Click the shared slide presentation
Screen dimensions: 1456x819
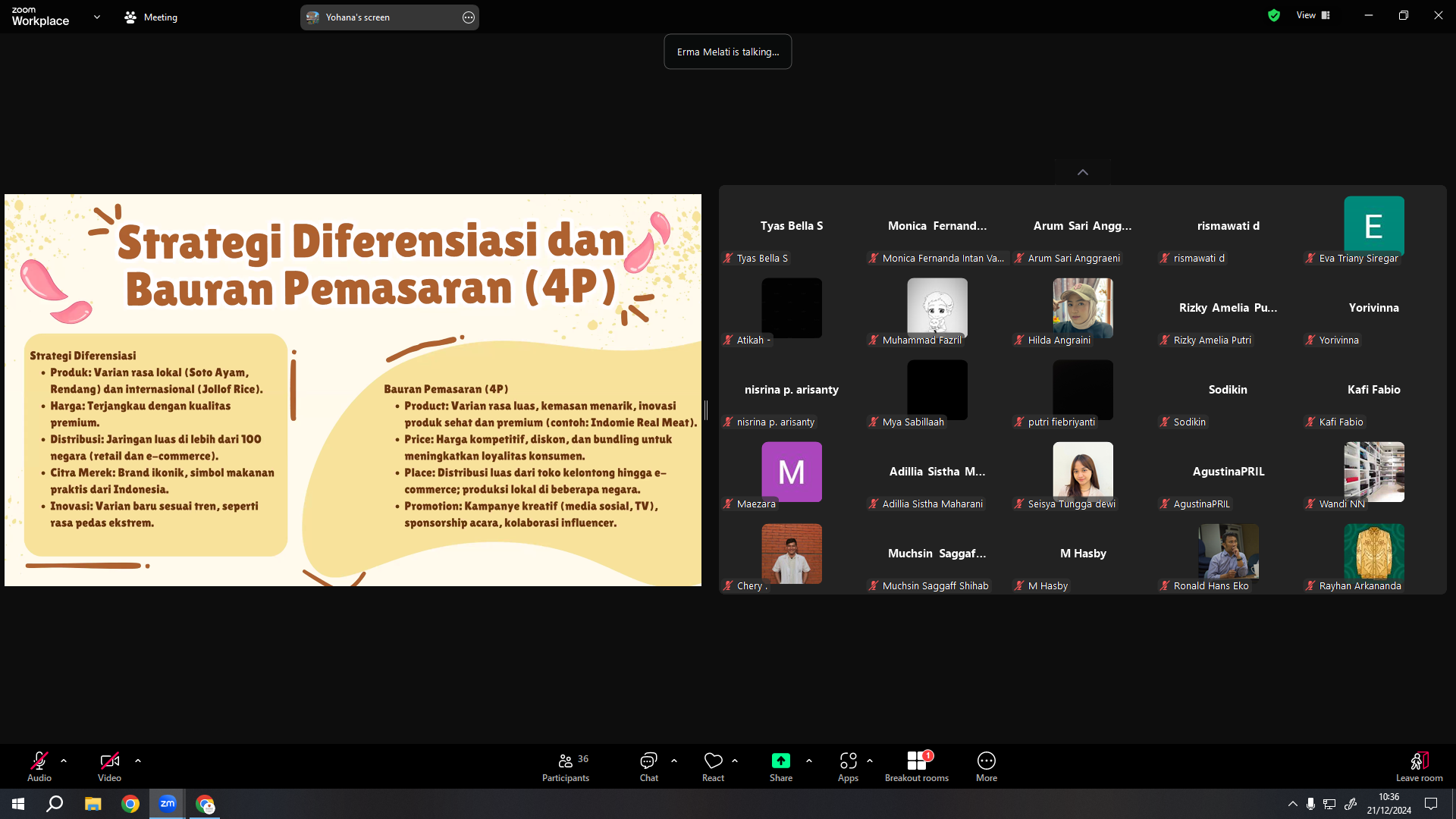pyautogui.click(x=353, y=390)
